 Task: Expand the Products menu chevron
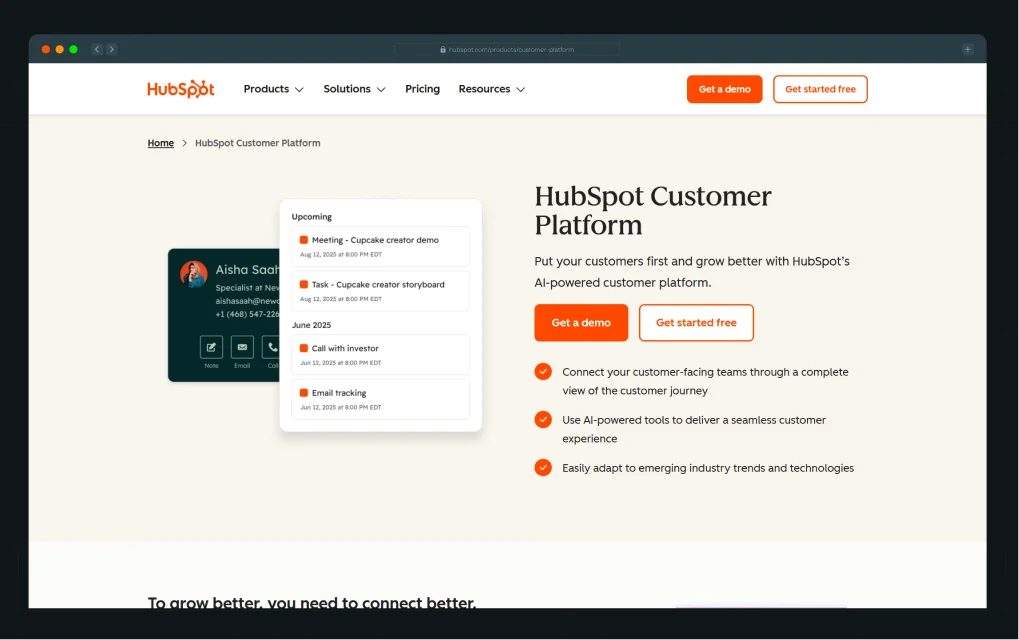(300, 90)
